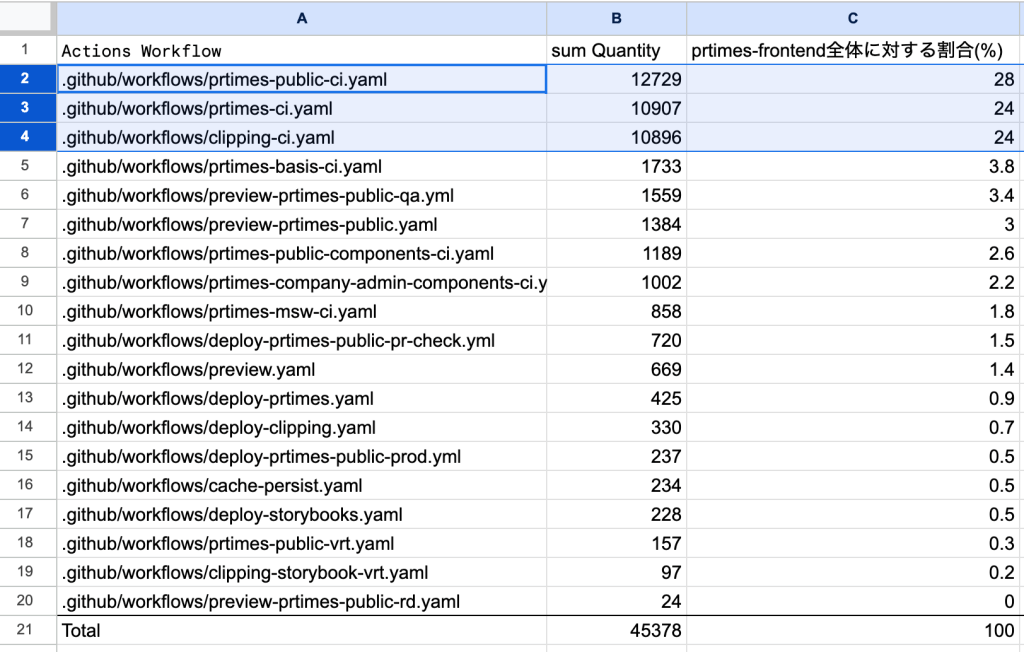The height and width of the screenshot is (652, 1024).
Task: Select column C header
Action: coord(855,18)
